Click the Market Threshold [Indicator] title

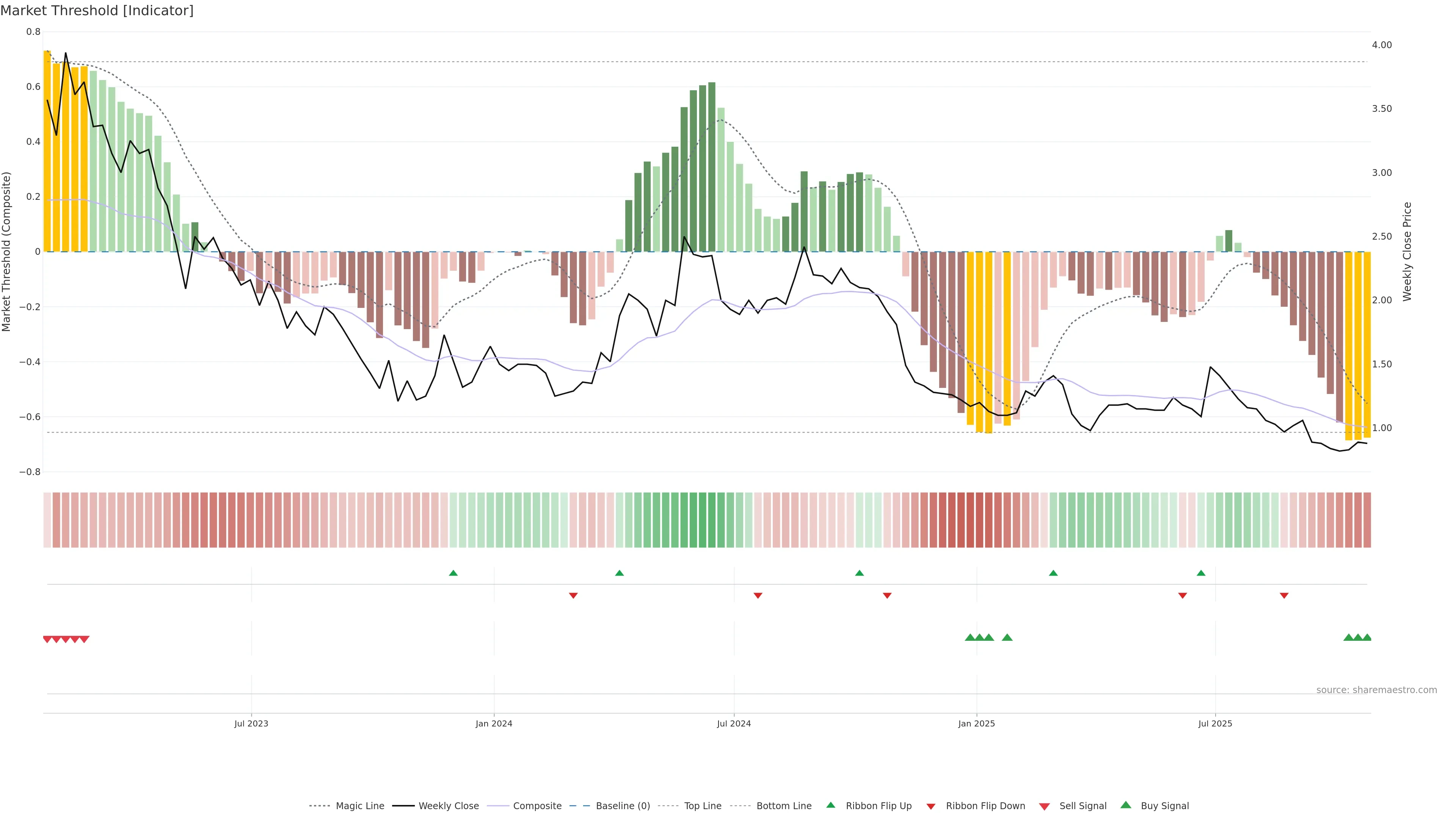(x=97, y=11)
